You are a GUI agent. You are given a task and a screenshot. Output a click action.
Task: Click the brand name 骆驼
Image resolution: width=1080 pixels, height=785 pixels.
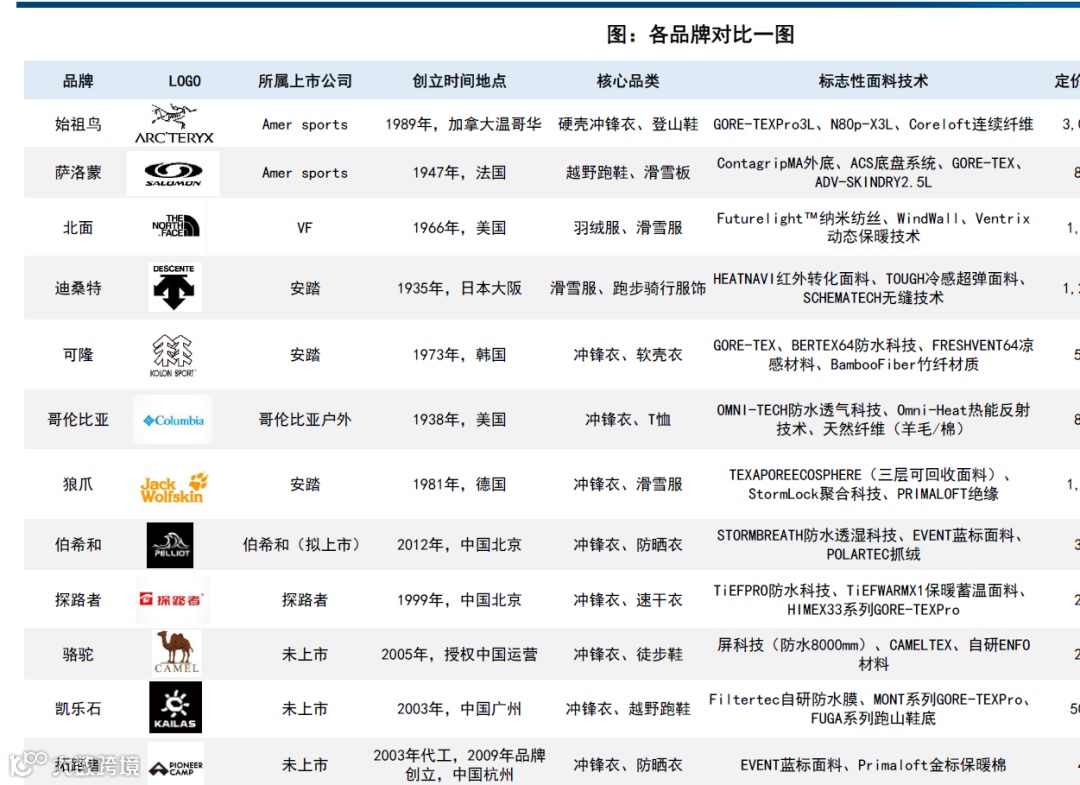click(78, 654)
